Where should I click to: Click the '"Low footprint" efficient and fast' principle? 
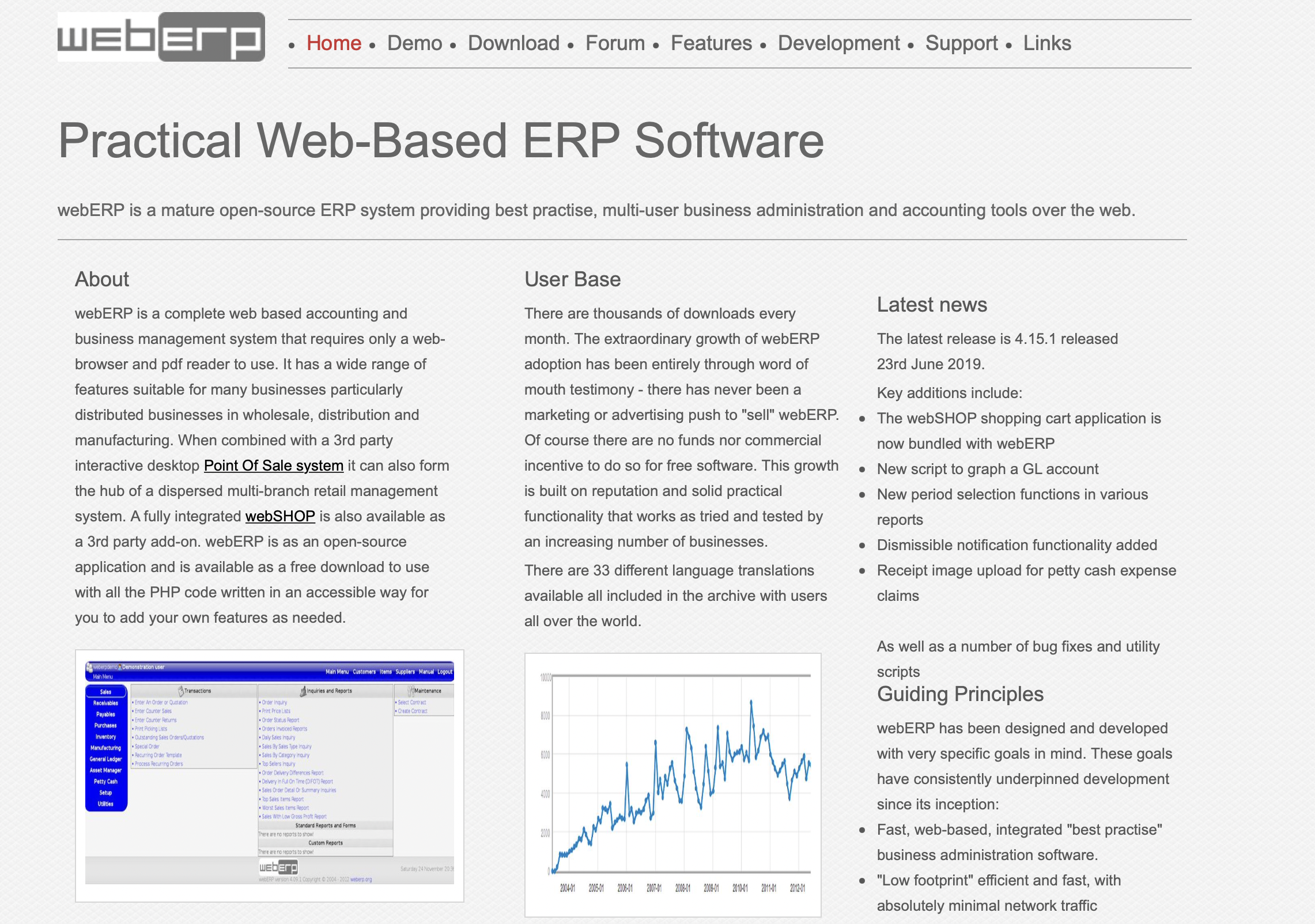coord(999,893)
